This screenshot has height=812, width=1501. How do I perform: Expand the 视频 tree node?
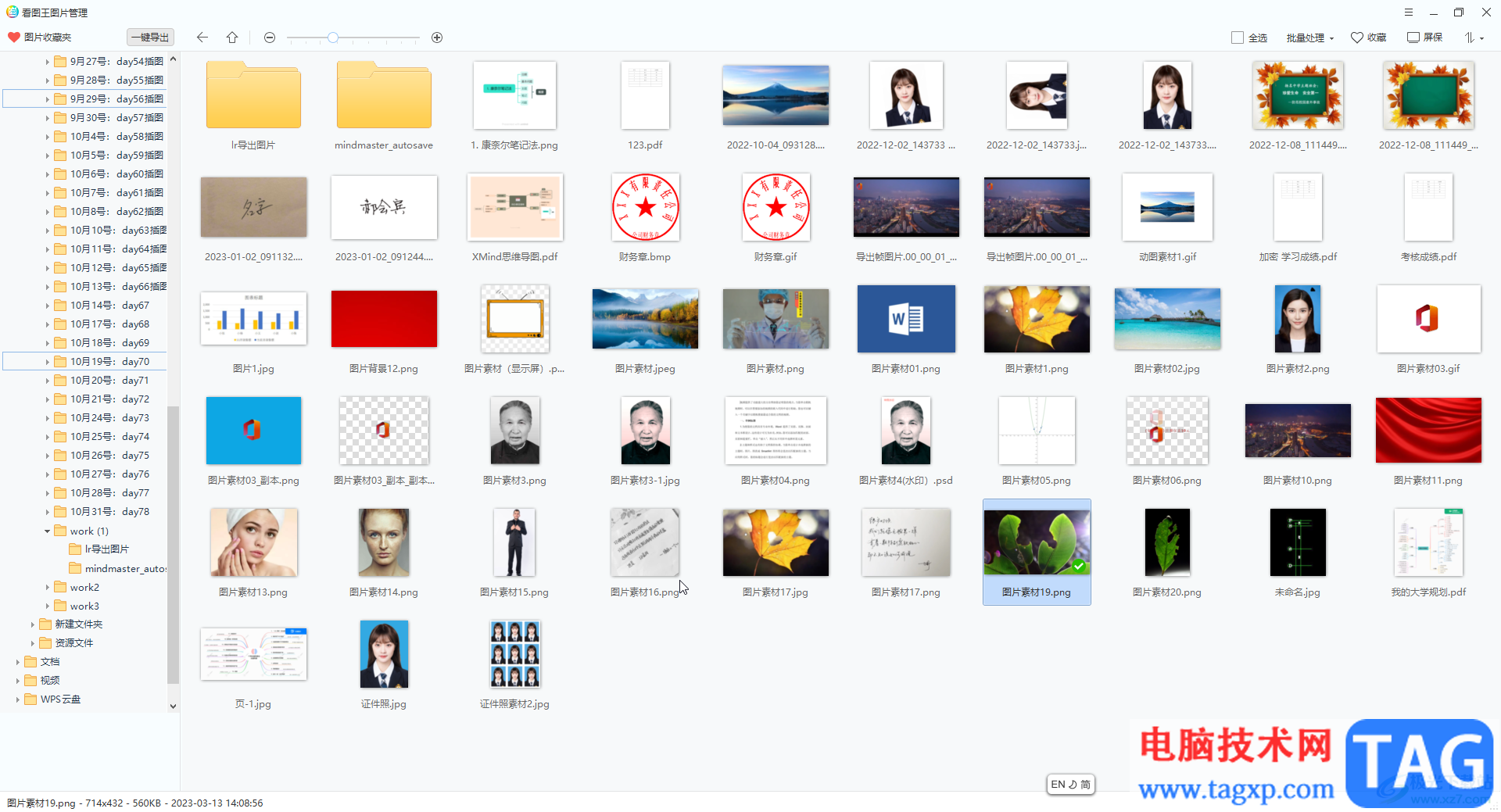point(17,681)
